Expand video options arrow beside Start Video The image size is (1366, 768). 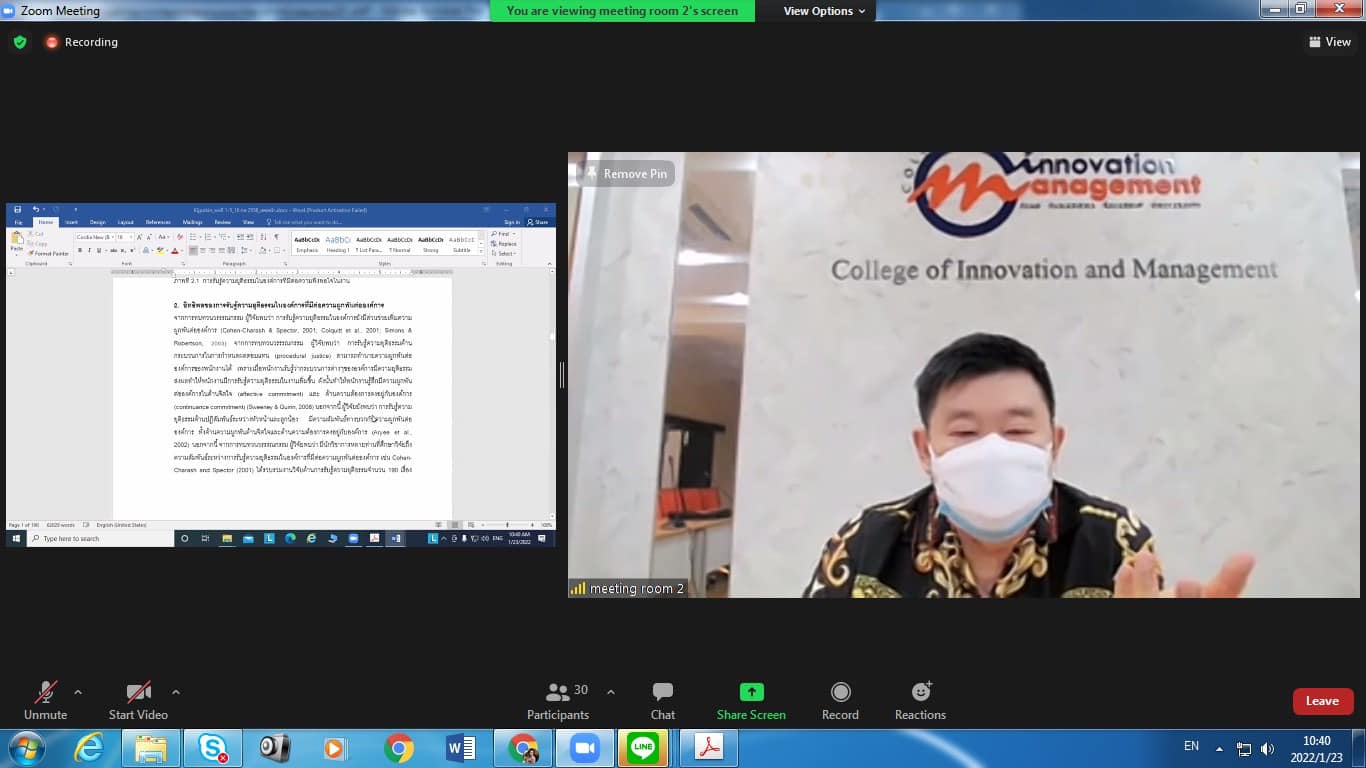click(176, 692)
